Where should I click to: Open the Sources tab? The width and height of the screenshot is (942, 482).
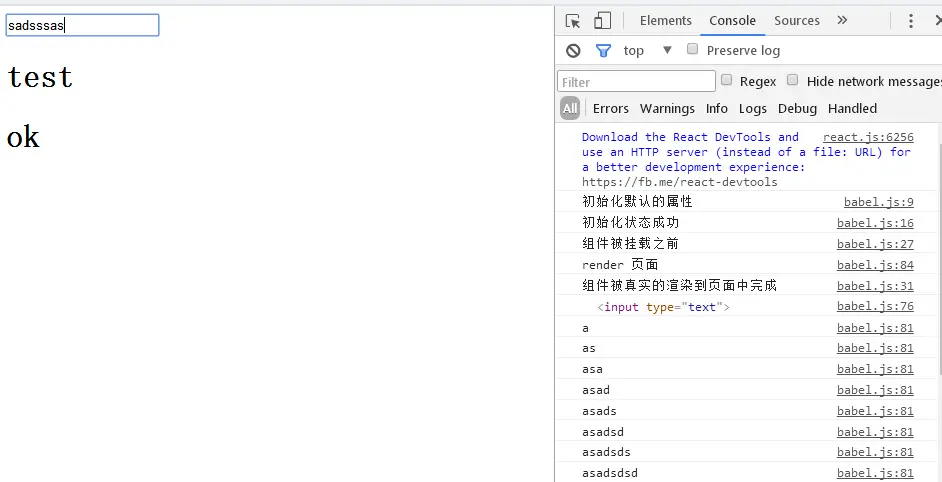pos(797,20)
